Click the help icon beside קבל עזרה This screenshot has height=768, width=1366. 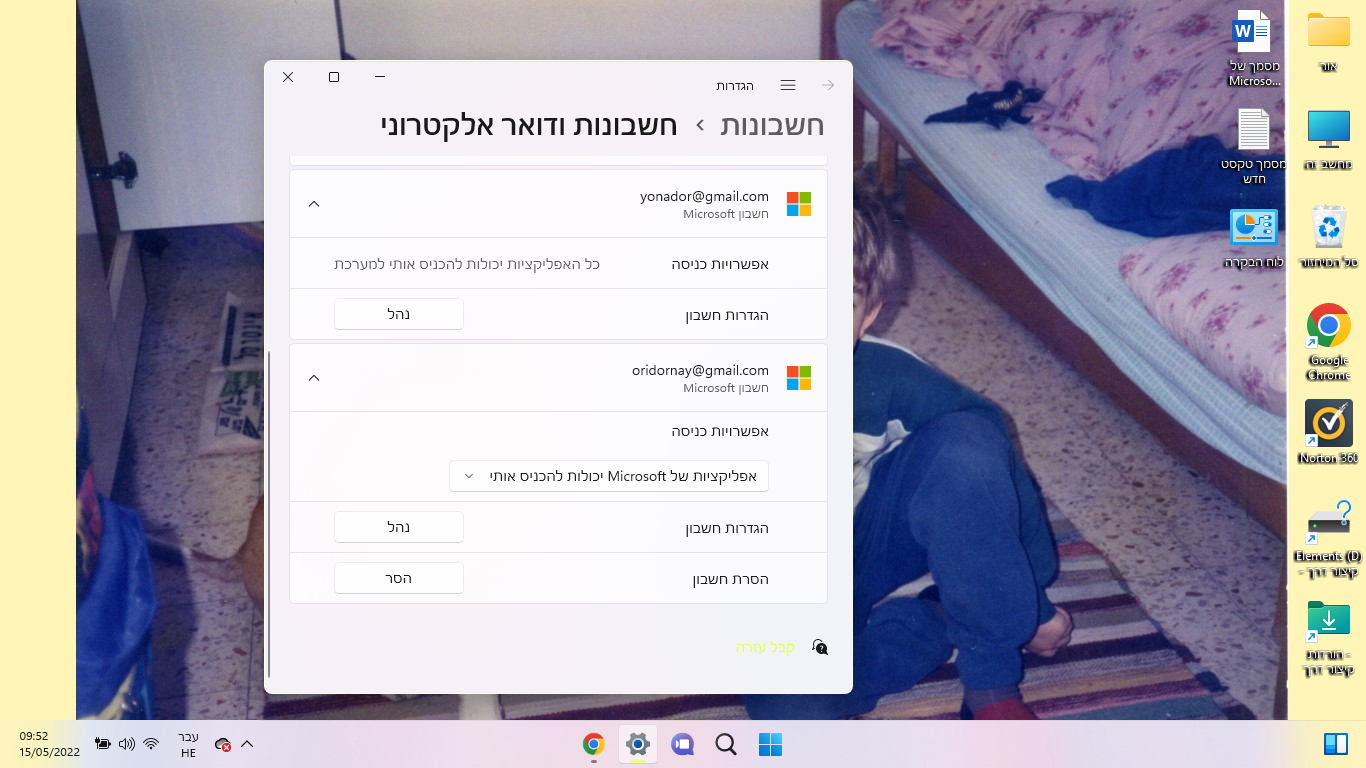click(x=820, y=647)
